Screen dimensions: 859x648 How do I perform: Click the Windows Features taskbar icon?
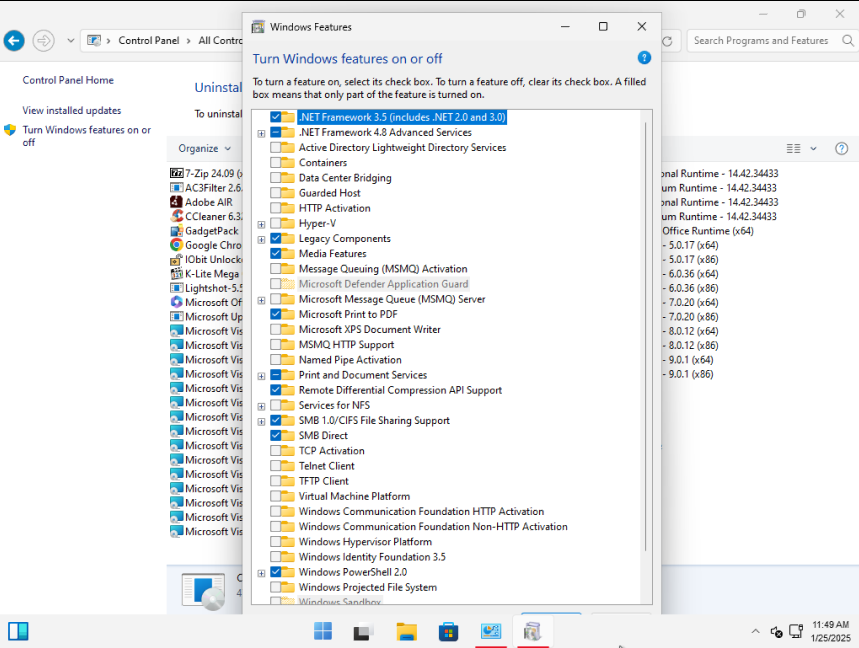[532, 631]
